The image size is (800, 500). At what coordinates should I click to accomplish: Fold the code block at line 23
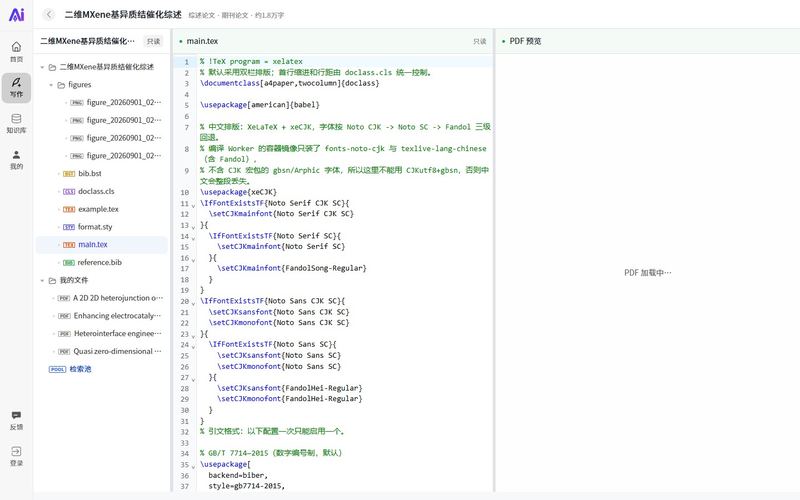(193, 335)
